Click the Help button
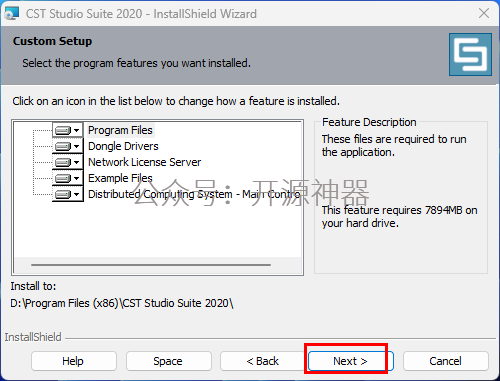 (x=74, y=361)
